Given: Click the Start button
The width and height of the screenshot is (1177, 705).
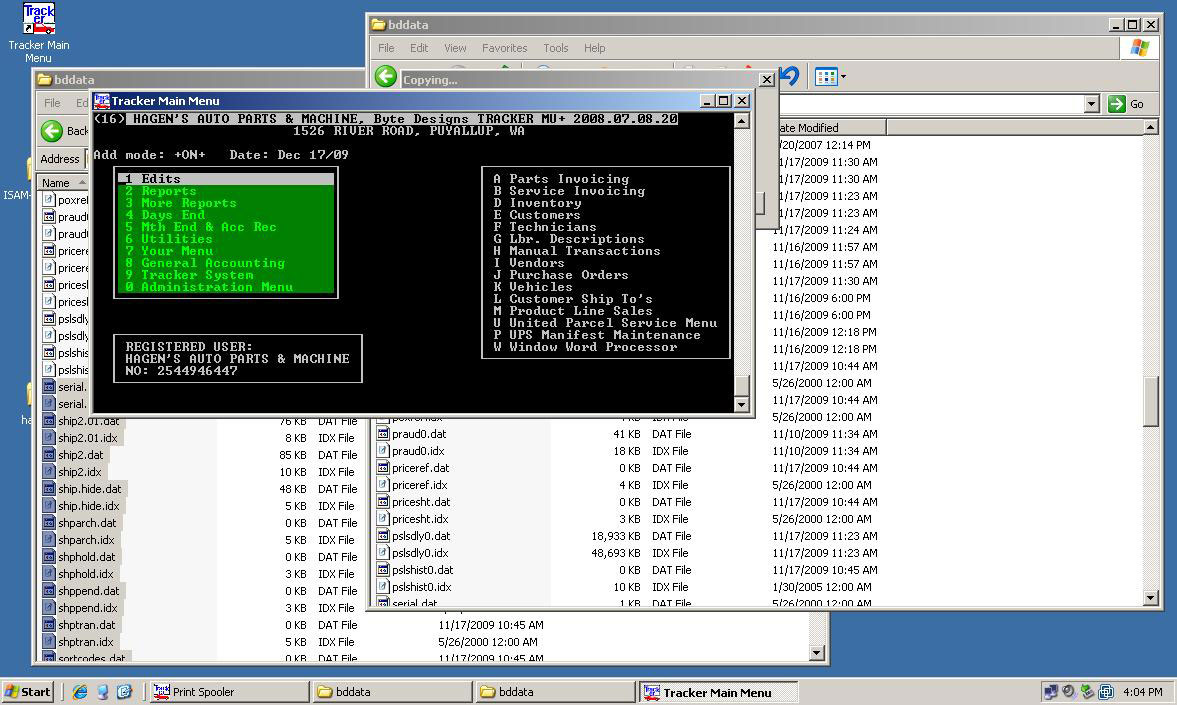Looking at the screenshot, I should [x=28, y=691].
